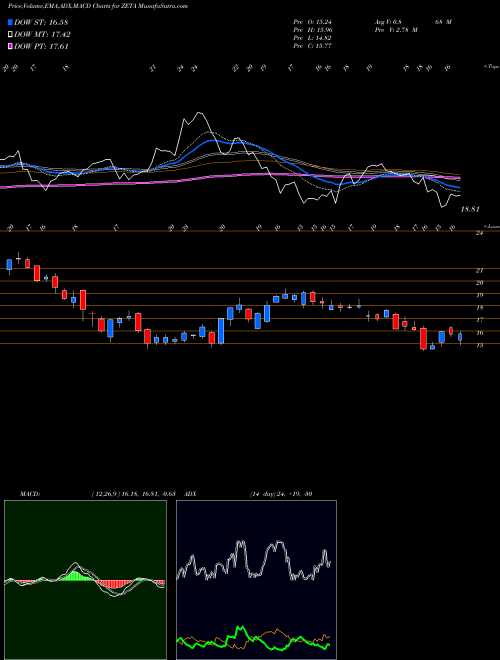This screenshot has height=660, width=500.
Task: Click the chart title for ZETA MunafaSutra.com
Action: 98,6
